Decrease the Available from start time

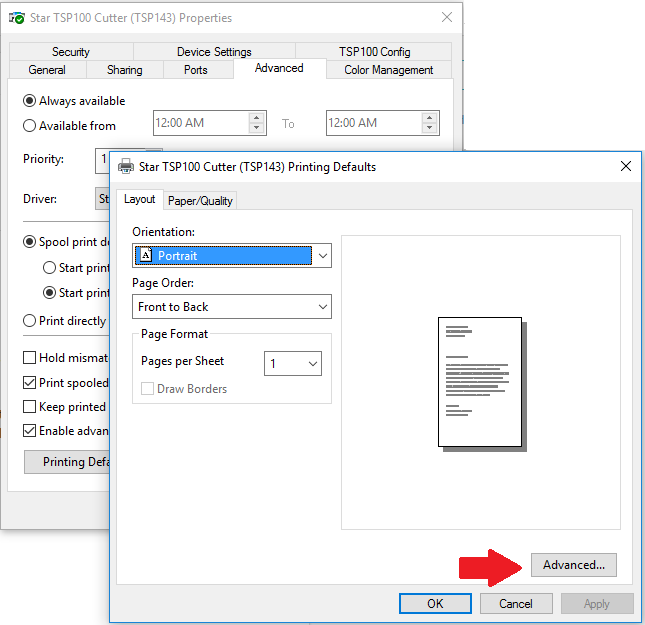coord(256,128)
